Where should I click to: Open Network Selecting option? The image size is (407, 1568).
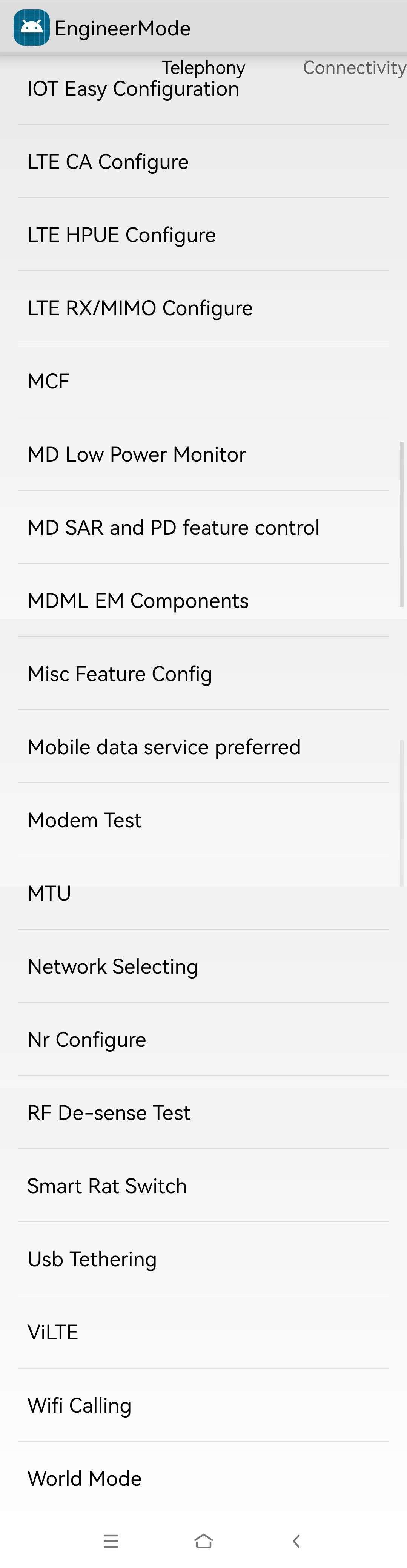[204, 967]
